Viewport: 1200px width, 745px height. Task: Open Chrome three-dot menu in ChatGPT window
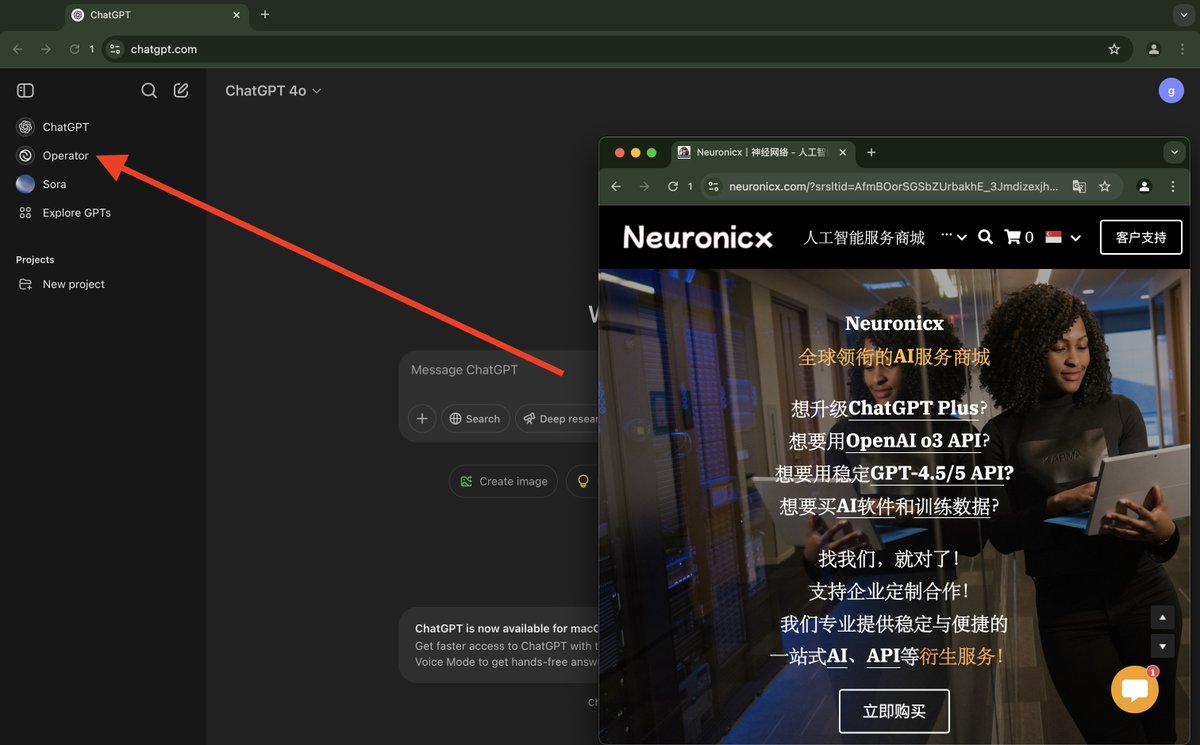(1182, 49)
